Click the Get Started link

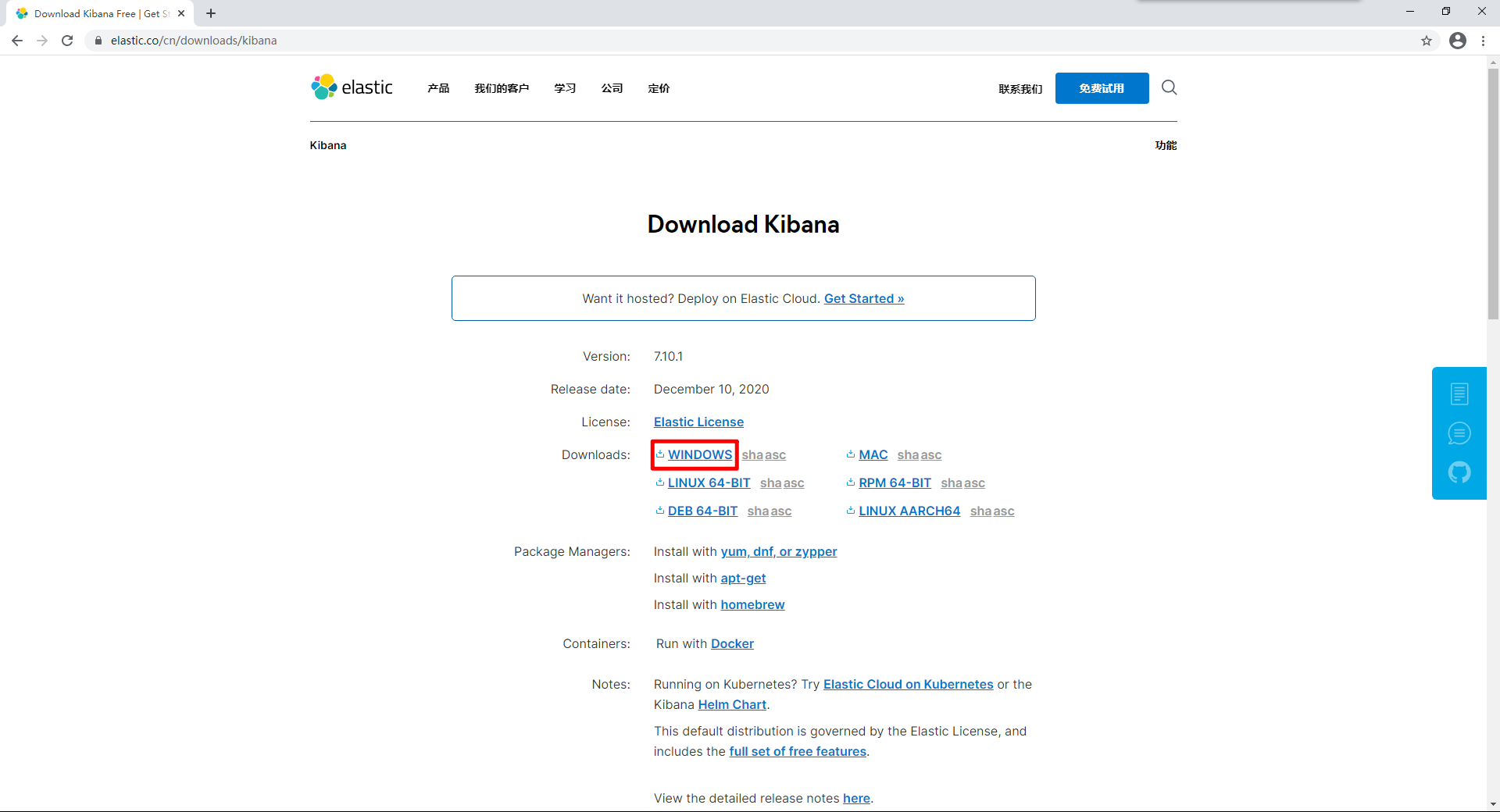pyautogui.click(x=864, y=298)
